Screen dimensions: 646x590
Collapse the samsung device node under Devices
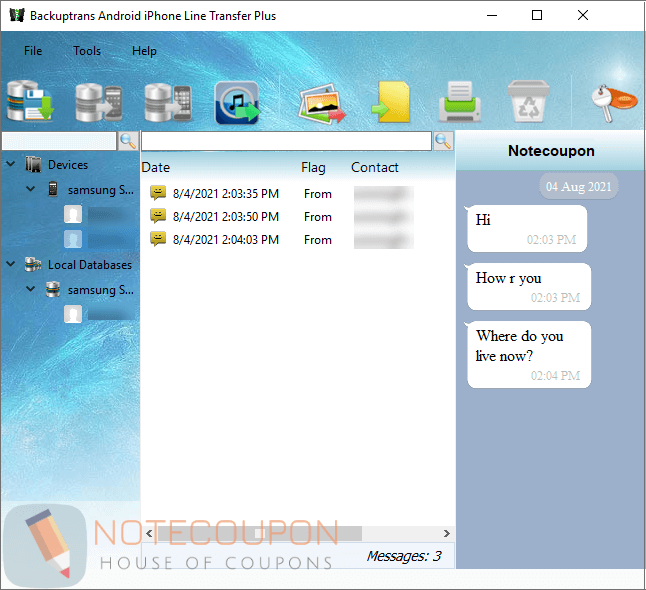[x=30, y=189]
